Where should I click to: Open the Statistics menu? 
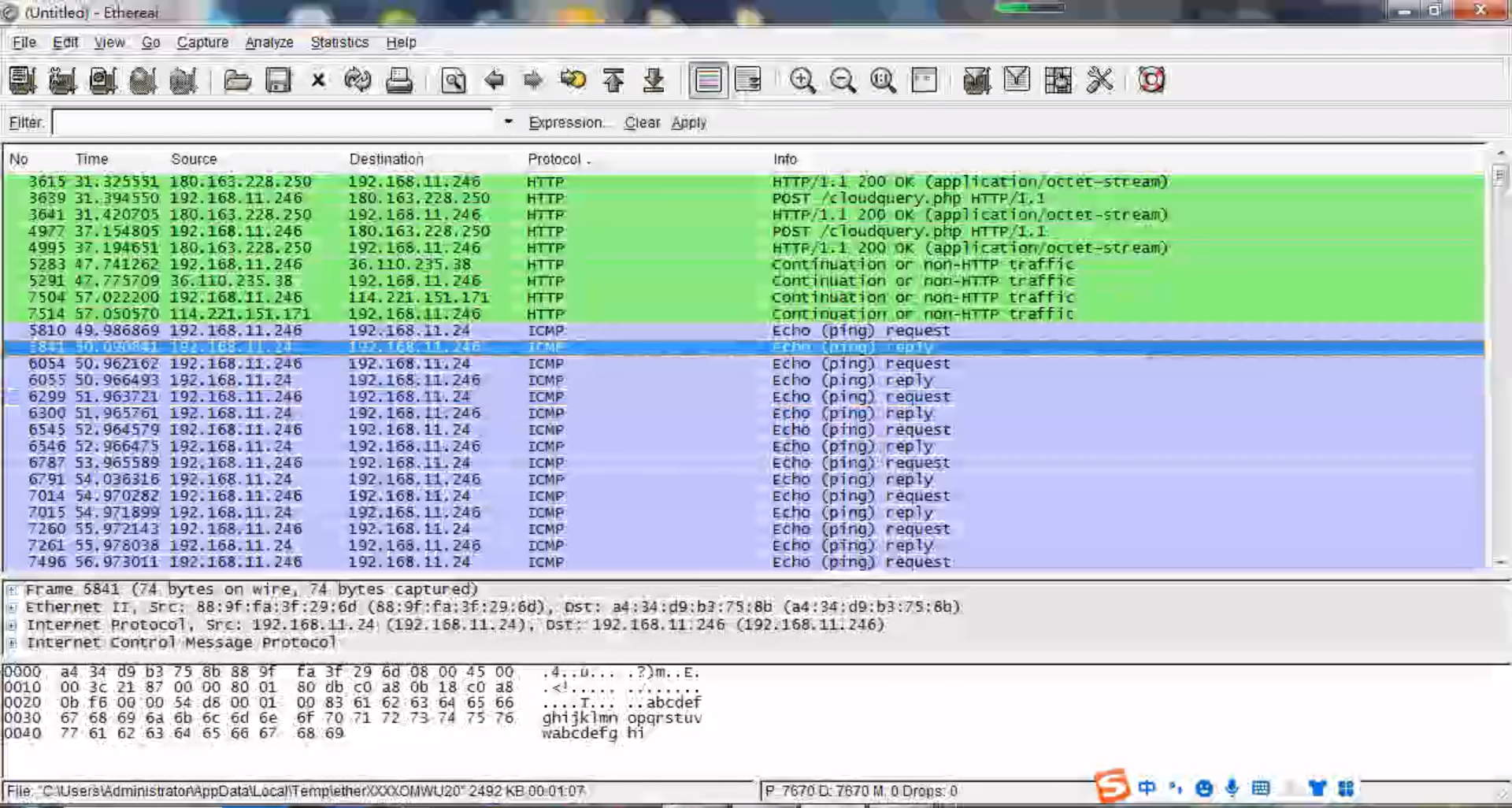[x=339, y=43]
